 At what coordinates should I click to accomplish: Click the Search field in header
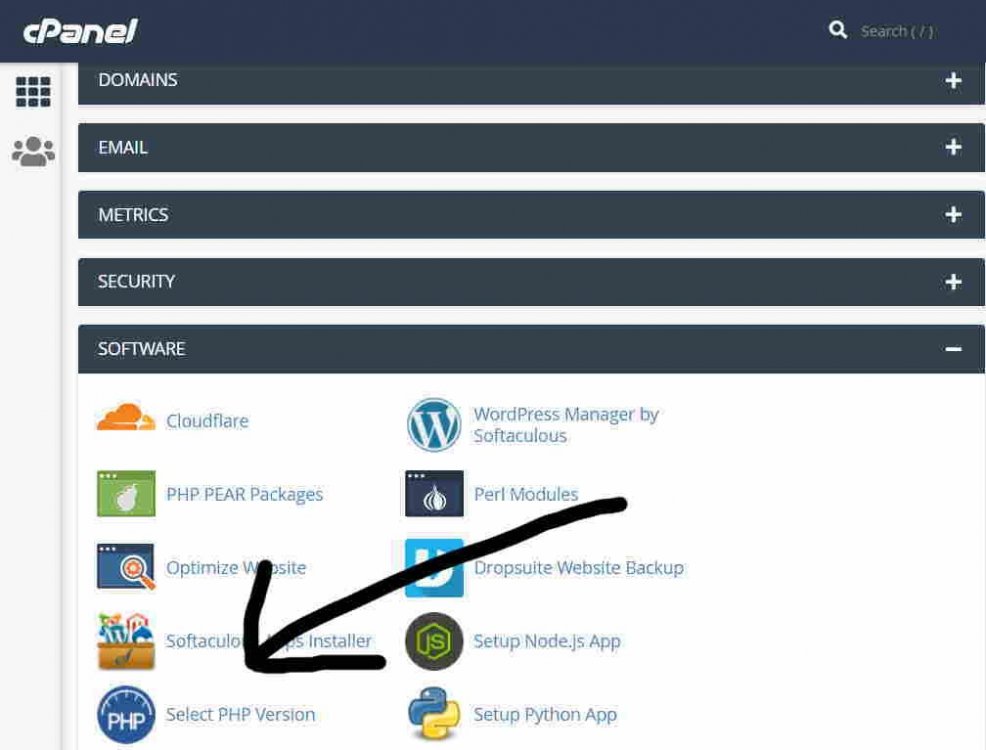click(896, 31)
